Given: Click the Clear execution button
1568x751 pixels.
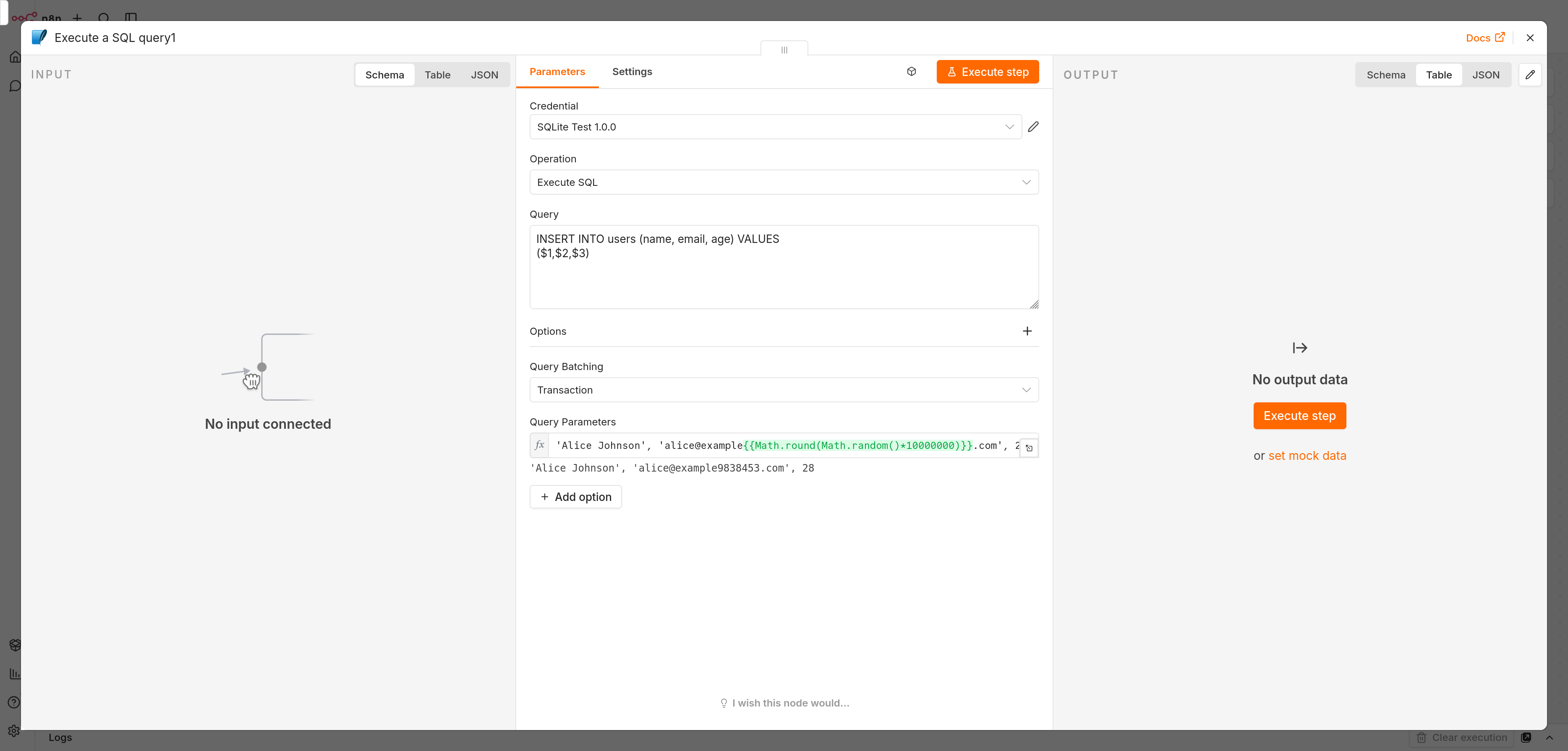Looking at the screenshot, I should coord(1461,738).
